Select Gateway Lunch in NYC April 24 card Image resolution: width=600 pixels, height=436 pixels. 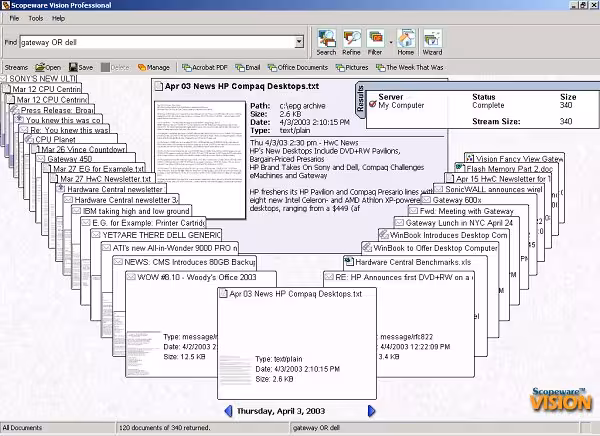click(x=457, y=223)
